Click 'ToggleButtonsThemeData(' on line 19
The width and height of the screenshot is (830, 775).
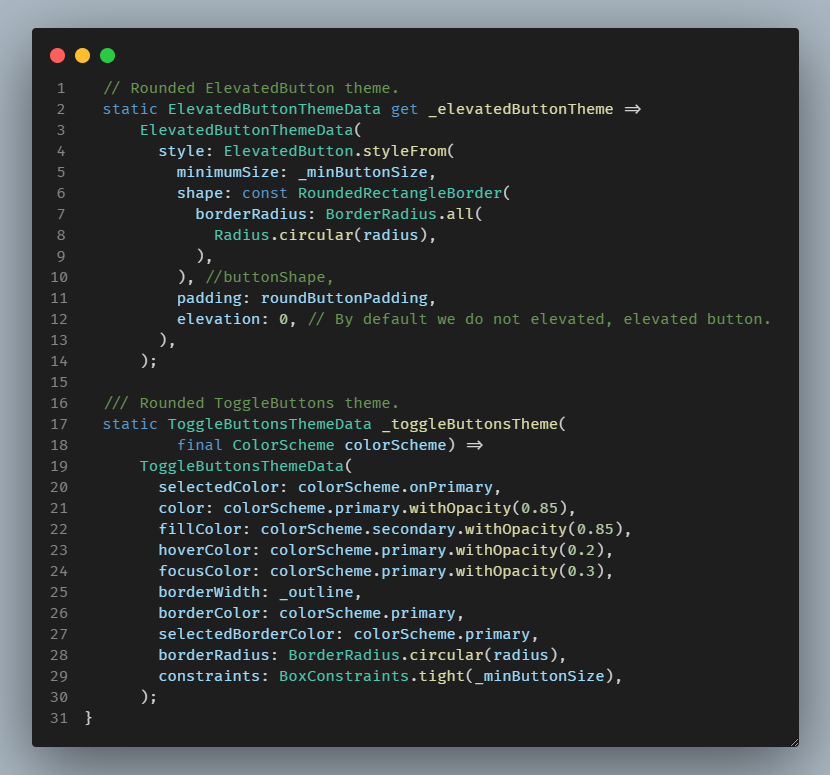[246, 466]
